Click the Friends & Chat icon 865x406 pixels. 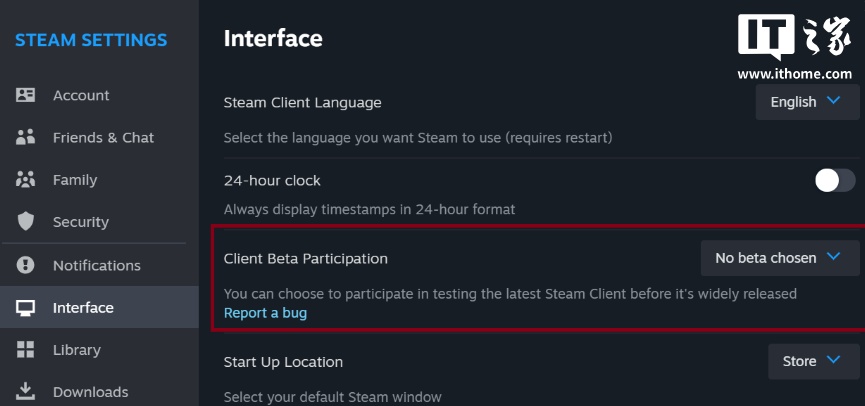tap(26, 137)
